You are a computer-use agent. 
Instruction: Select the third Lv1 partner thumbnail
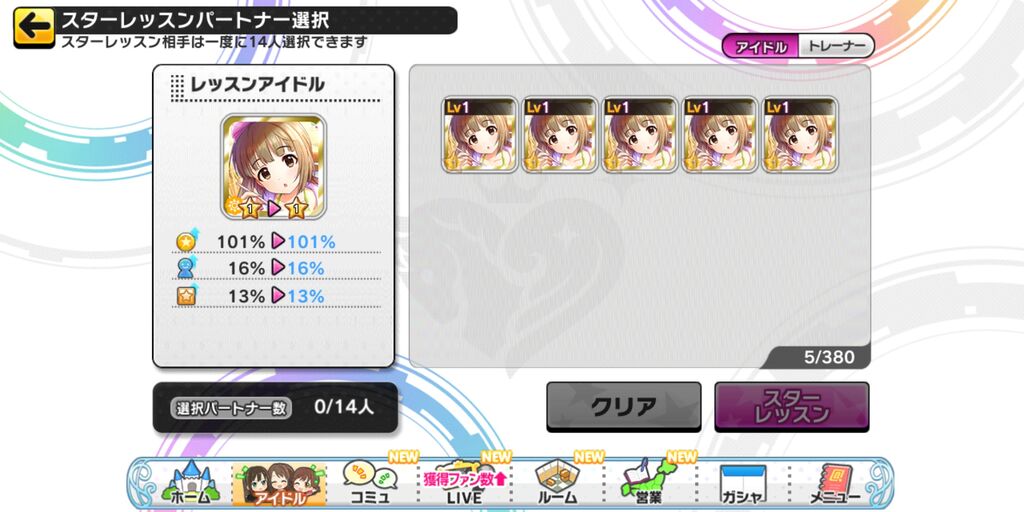tap(641, 135)
